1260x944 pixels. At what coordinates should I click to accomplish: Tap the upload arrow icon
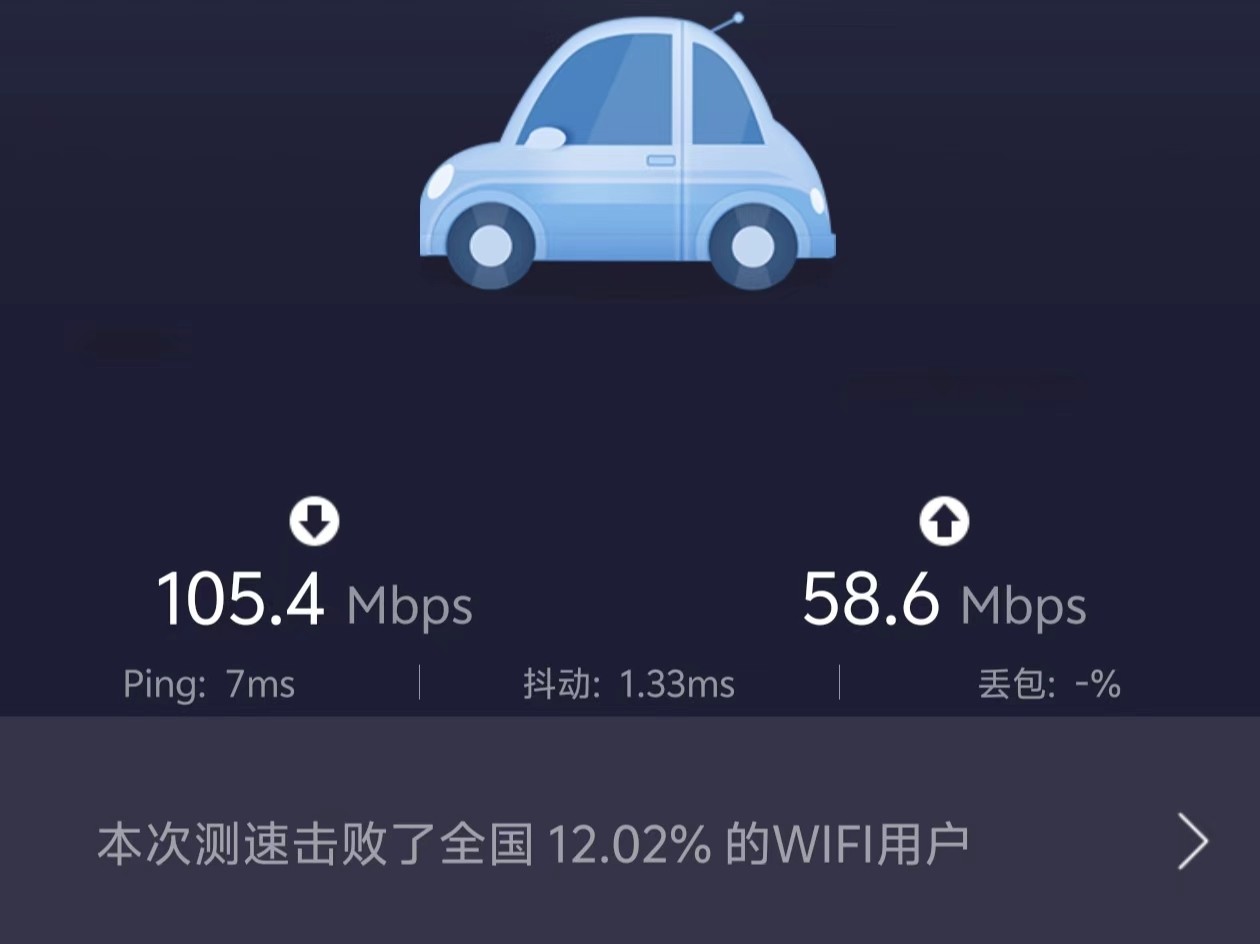tap(944, 522)
